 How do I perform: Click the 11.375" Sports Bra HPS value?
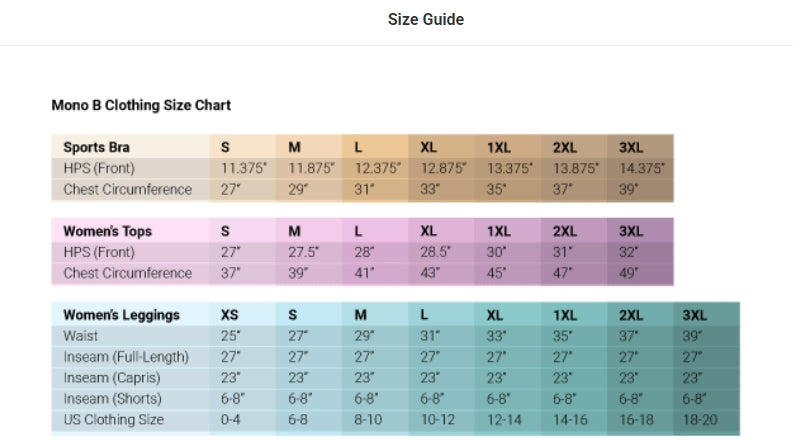pyautogui.click(x=244, y=168)
